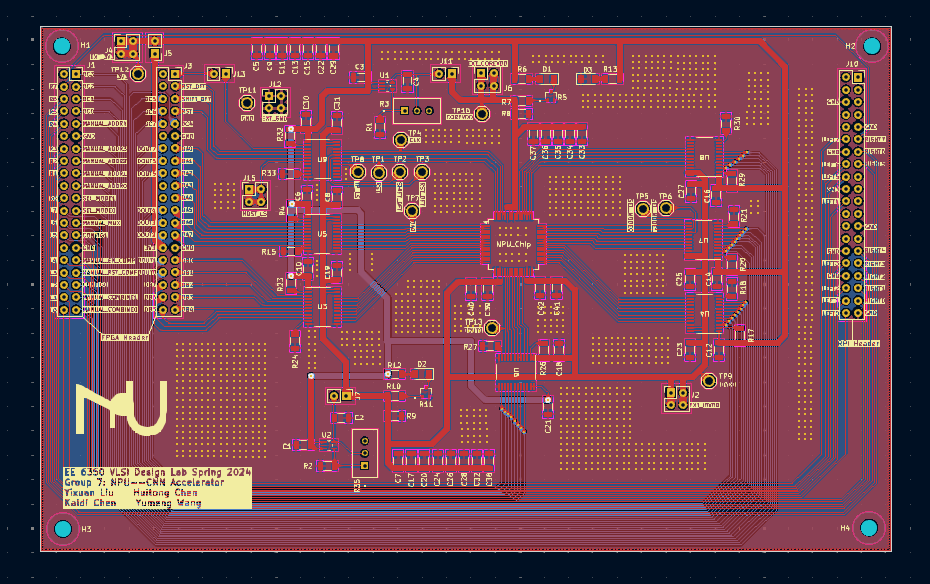
Task: Click the H1 mounting hole
Action: pos(62,46)
